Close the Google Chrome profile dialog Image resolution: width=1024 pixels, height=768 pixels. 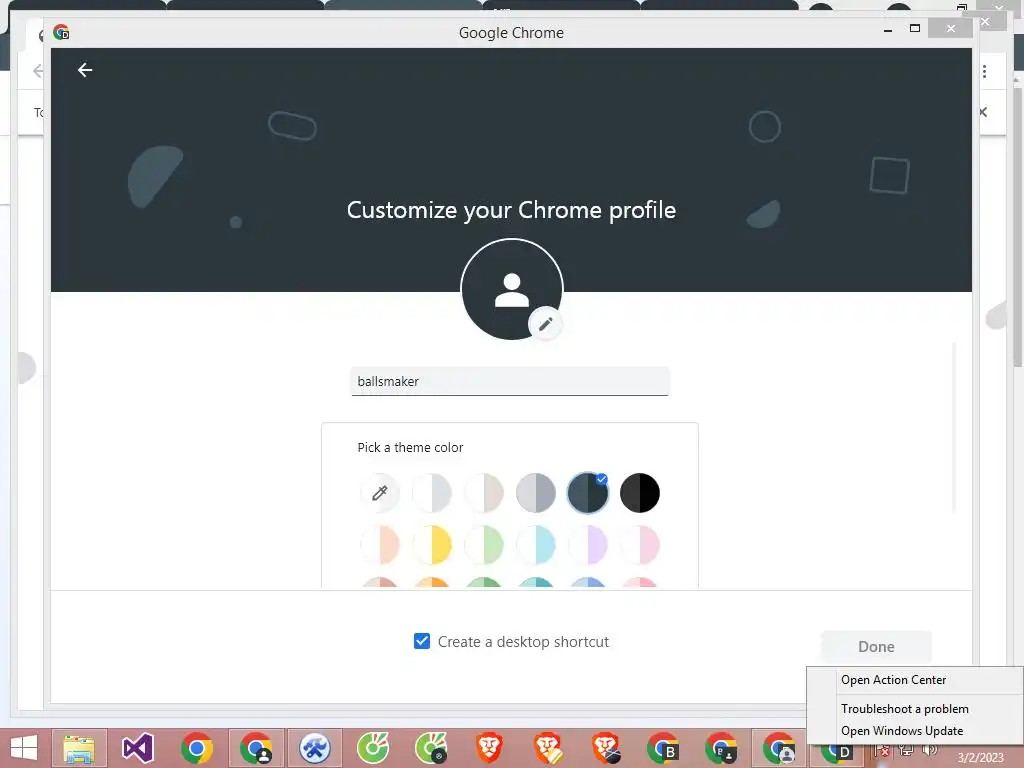point(950,28)
